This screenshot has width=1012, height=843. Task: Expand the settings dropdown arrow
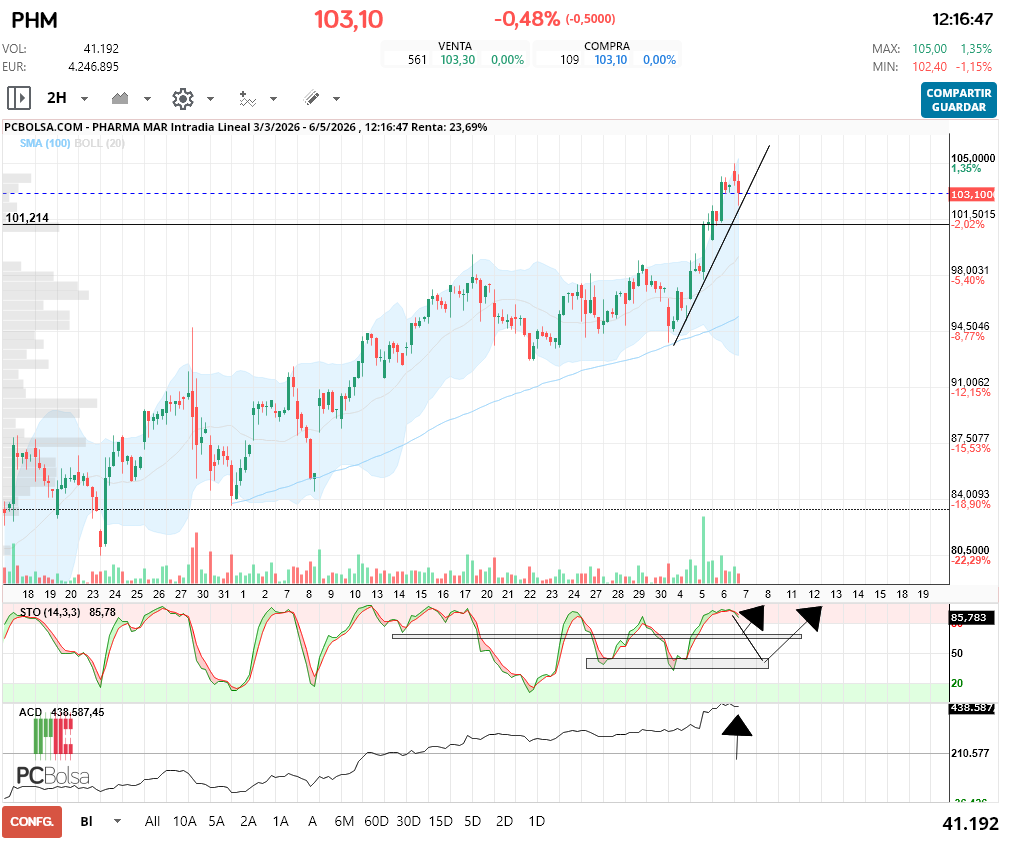click(x=210, y=99)
